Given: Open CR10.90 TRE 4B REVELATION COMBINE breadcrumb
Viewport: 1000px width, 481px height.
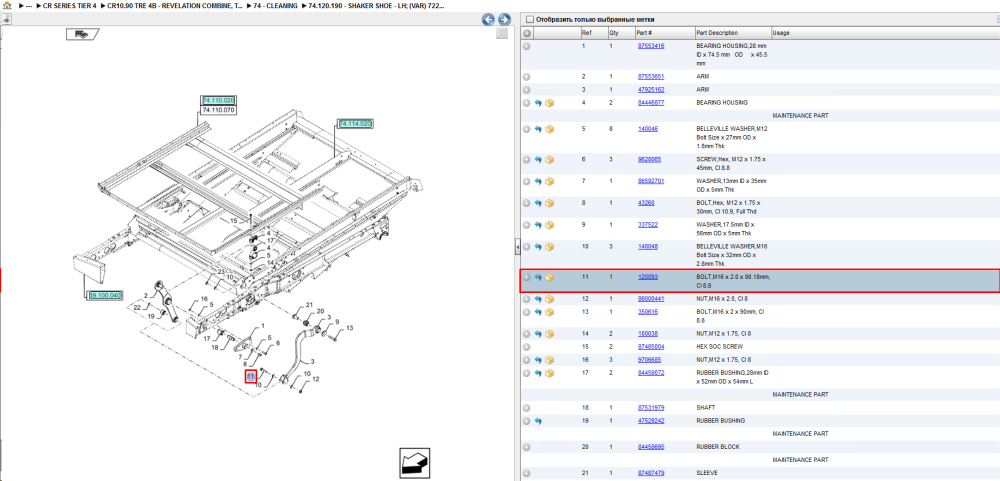Looking at the screenshot, I should (175, 5).
